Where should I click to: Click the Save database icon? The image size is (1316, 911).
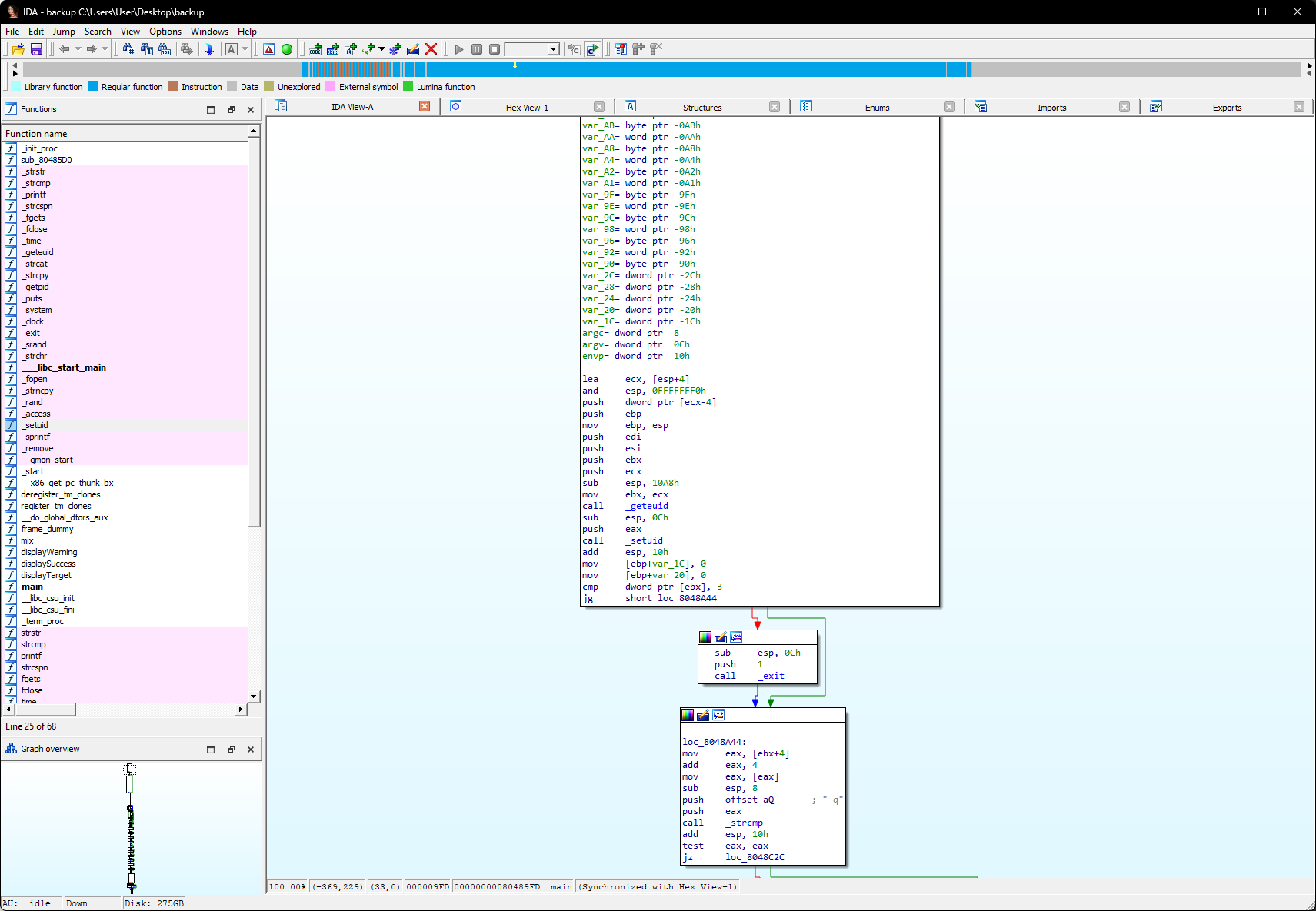tap(36, 49)
